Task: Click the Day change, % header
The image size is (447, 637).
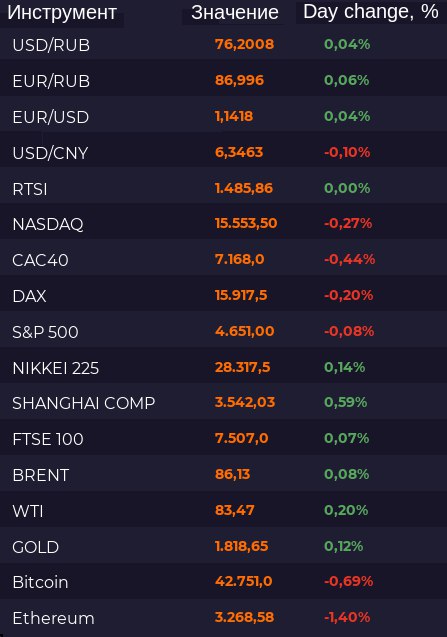Action: (x=371, y=11)
